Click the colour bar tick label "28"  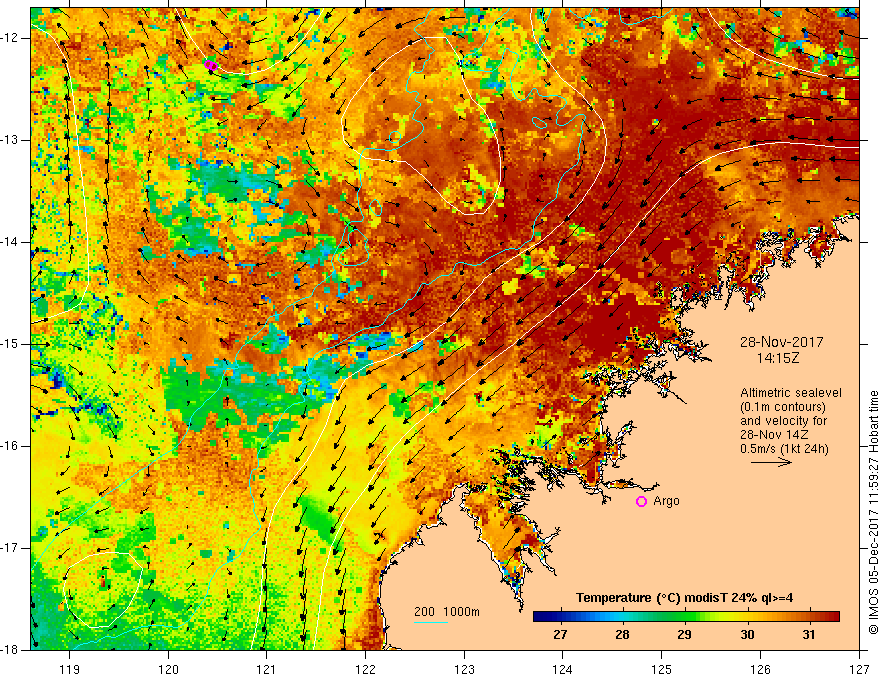622,635
